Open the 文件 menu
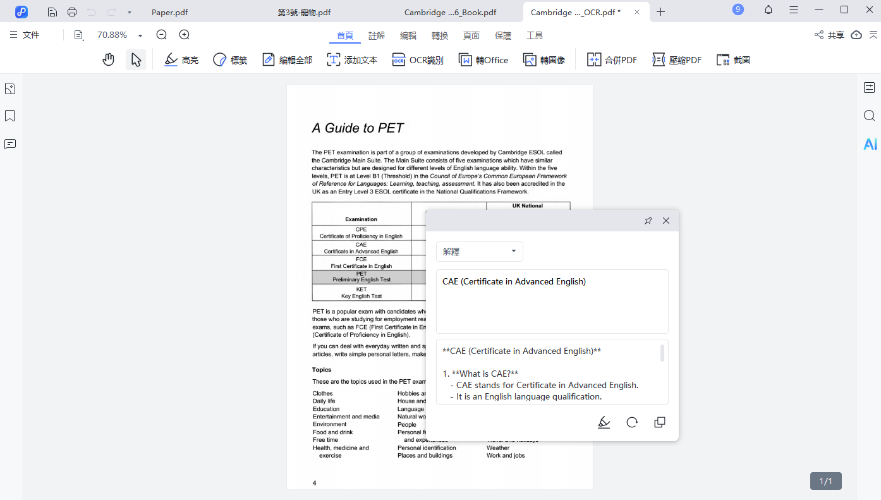This screenshot has width=881, height=500. [x=25, y=35]
